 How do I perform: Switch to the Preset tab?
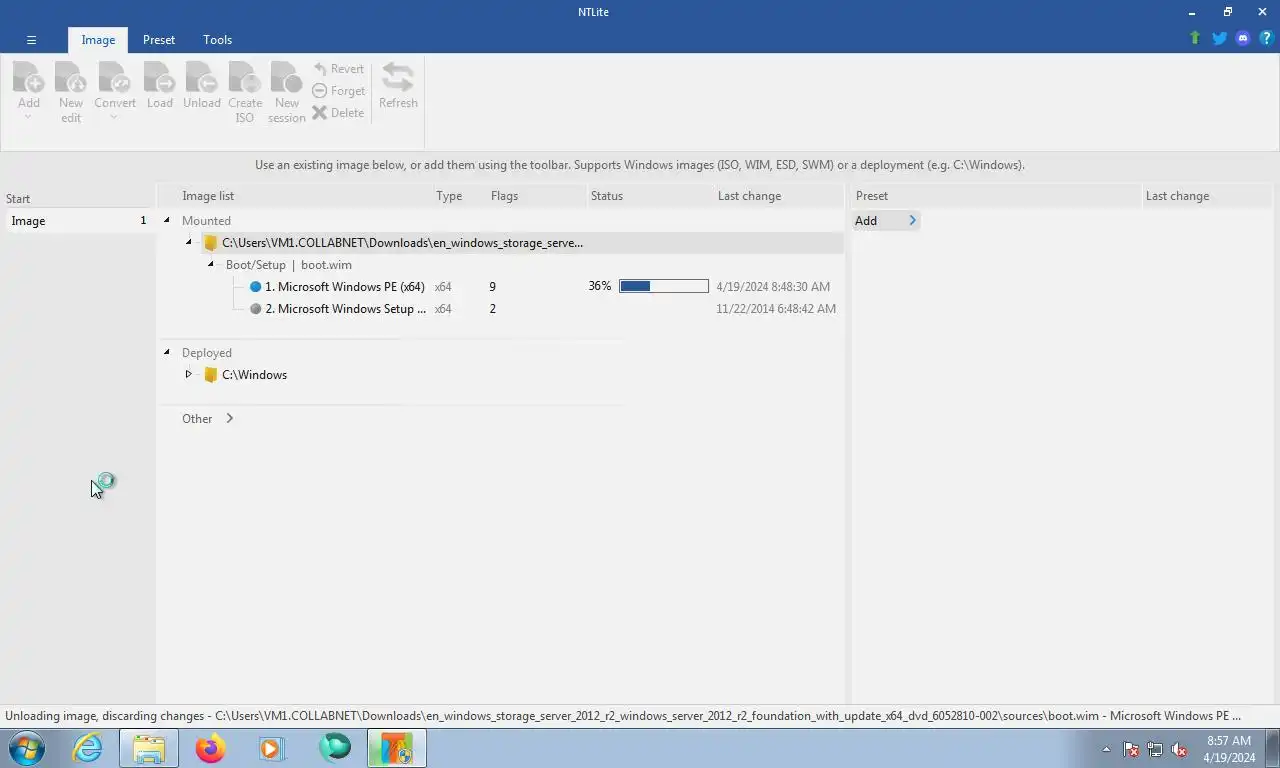point(159,40)
